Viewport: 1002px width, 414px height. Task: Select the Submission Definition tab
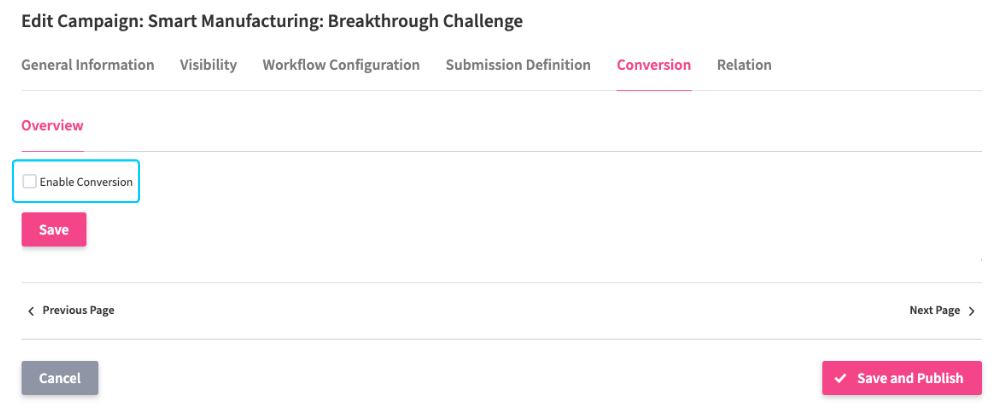point(518,65)
